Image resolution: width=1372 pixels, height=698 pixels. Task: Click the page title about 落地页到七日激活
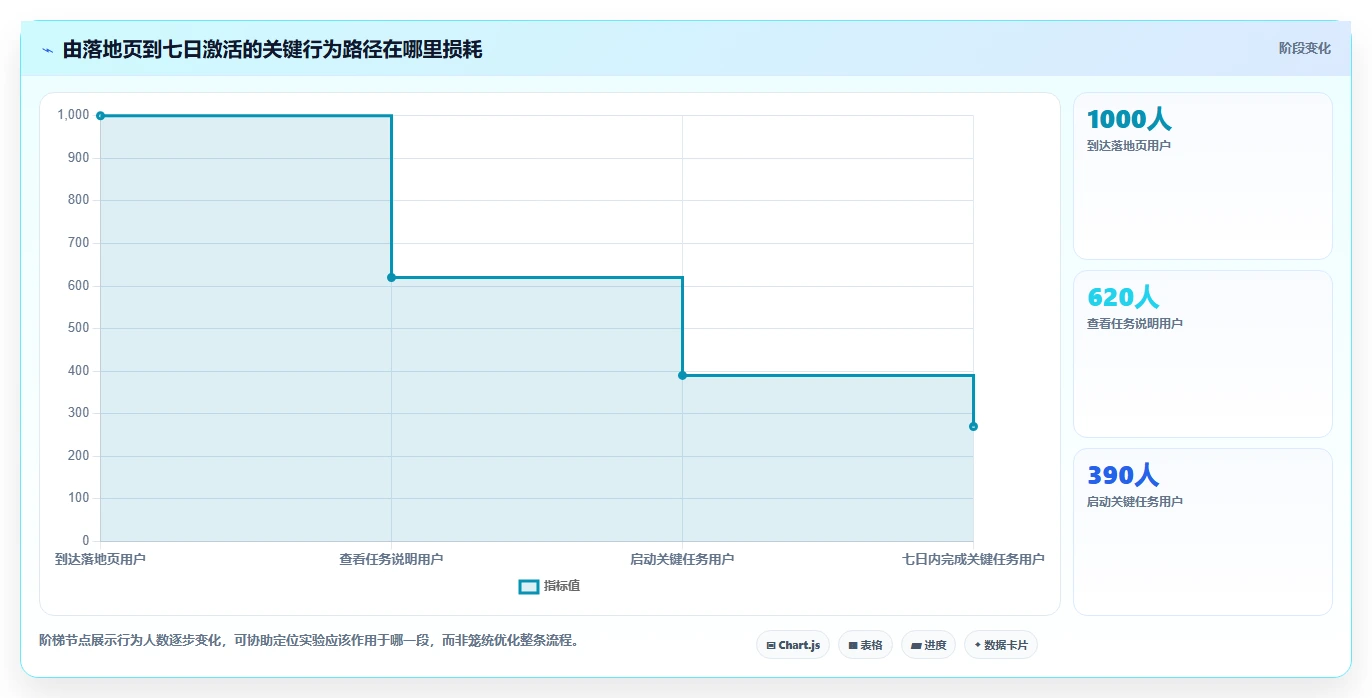click(x=272, y=49)
